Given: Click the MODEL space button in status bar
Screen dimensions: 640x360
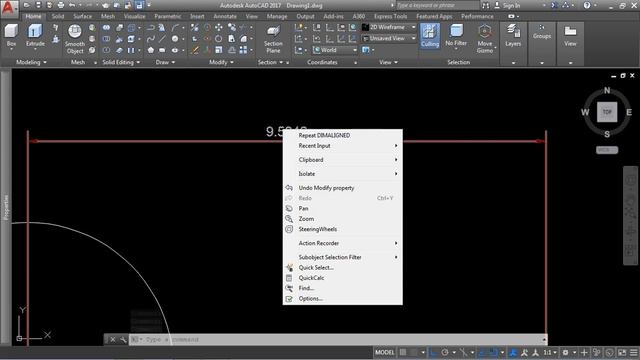Looking at the screenshot, I should pyautogui.click(x=384, y=352).
